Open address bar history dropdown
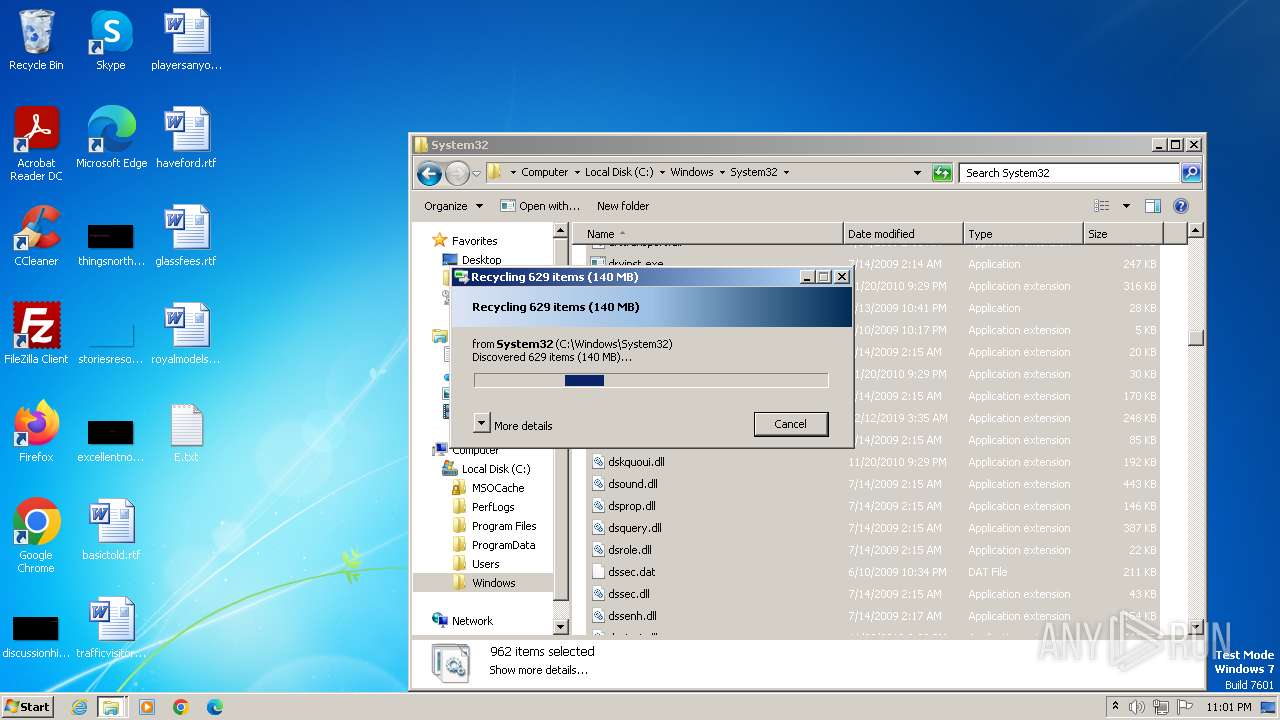 click(917, 173)
